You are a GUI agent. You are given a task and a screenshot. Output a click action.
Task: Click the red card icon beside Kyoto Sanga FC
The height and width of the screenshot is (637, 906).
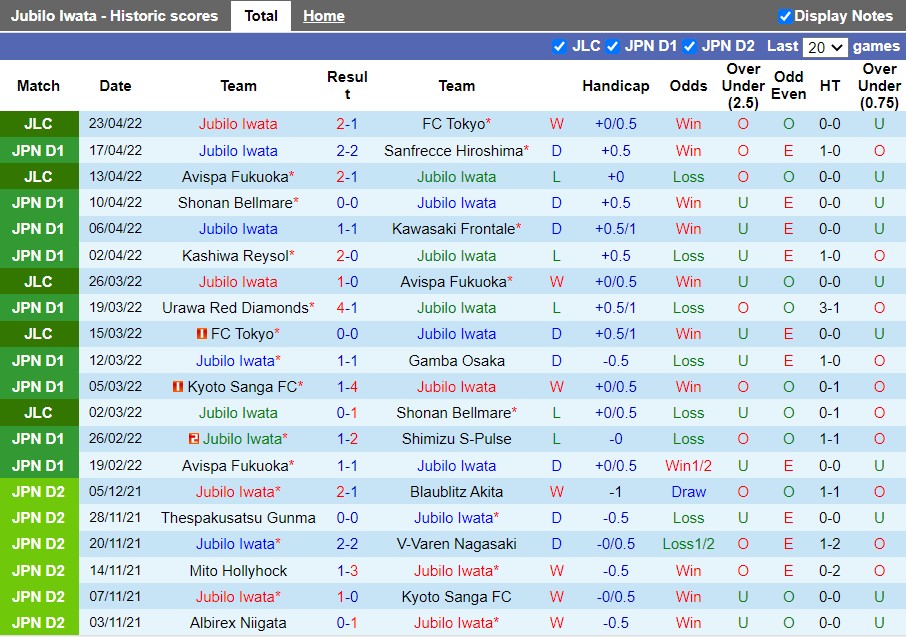(x=178, y=386)
